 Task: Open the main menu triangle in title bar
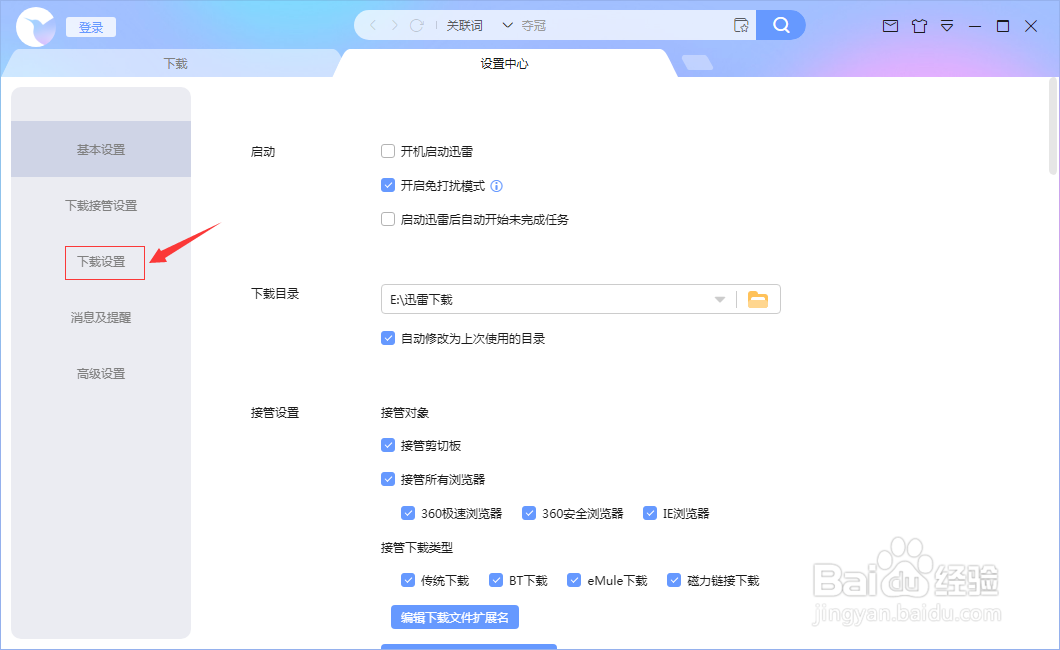pos(947,25)
